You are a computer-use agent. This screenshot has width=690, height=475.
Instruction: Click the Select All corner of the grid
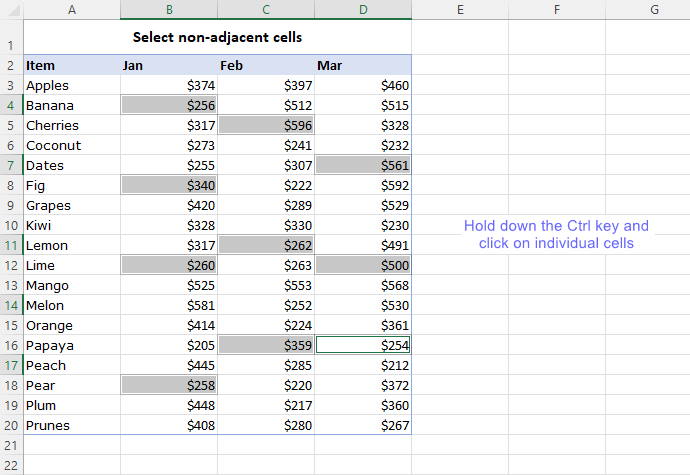click(x=11, y=9)
